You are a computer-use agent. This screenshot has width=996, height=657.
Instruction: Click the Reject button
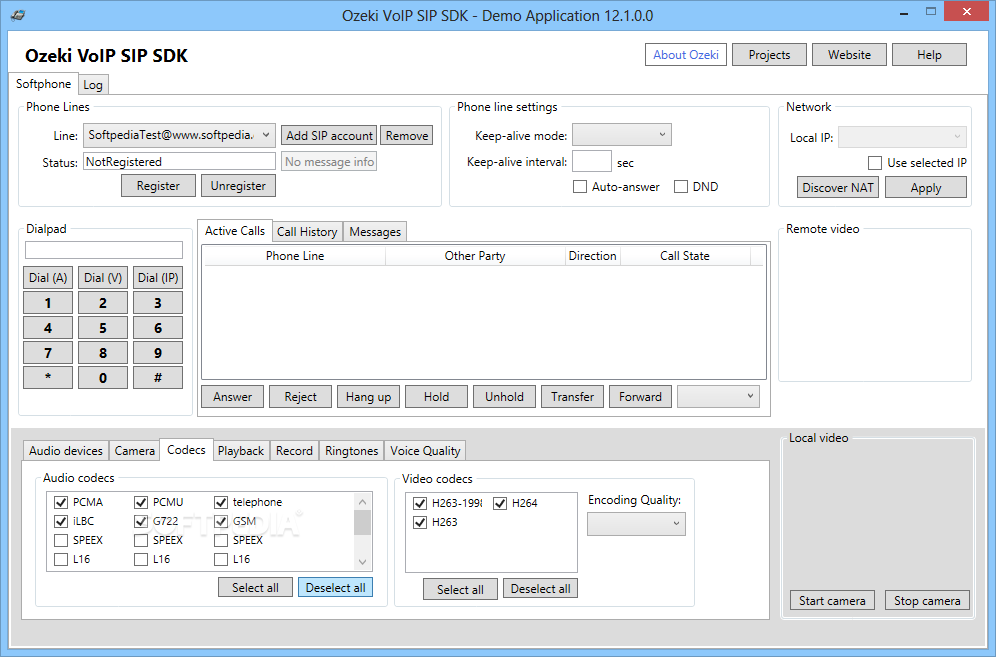point(300,396)
